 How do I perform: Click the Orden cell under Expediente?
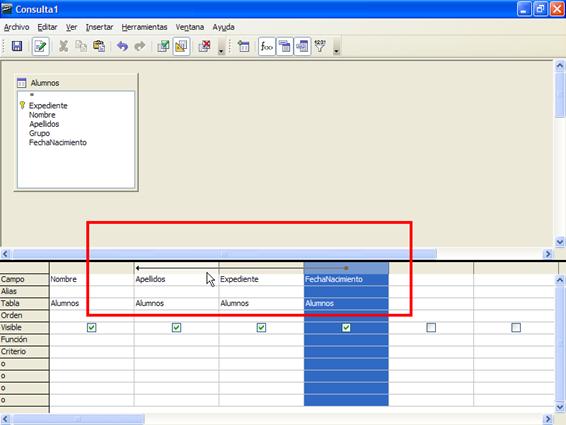click(x=261, y=316)
